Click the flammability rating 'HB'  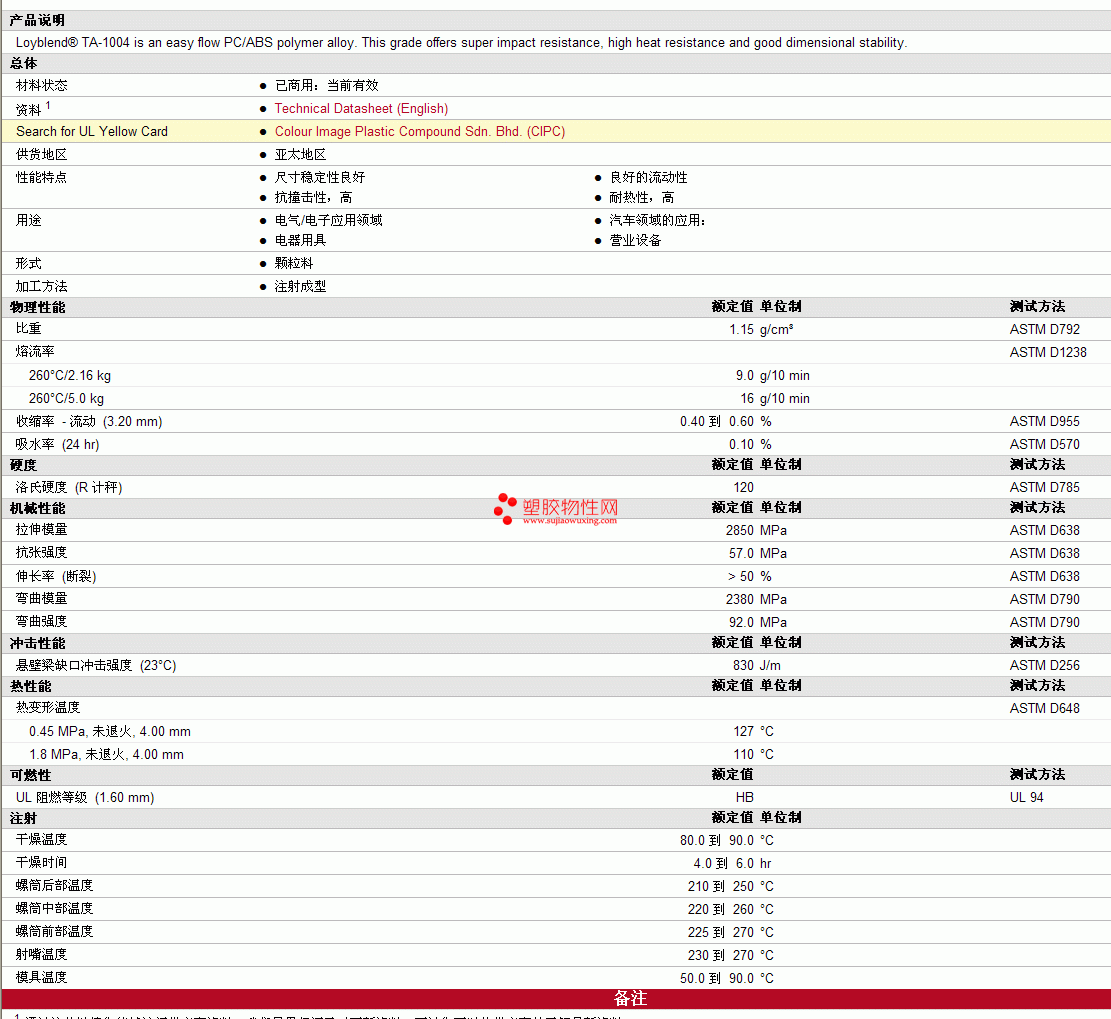click(745, 798)
